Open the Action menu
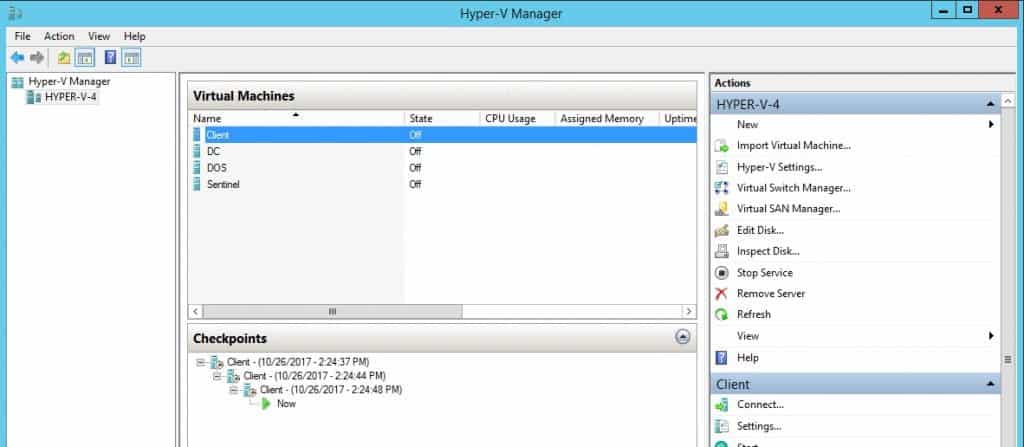The width and height of the screenshot is (1024, 447). pyautogui.click(x=59, y=37)
